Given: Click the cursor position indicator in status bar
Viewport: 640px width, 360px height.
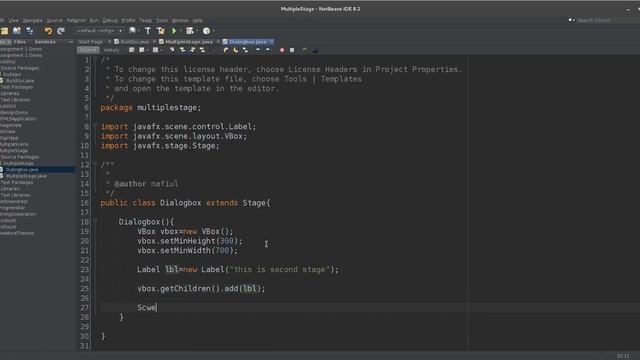Looking at the screenshot, I should pos(623,356).
